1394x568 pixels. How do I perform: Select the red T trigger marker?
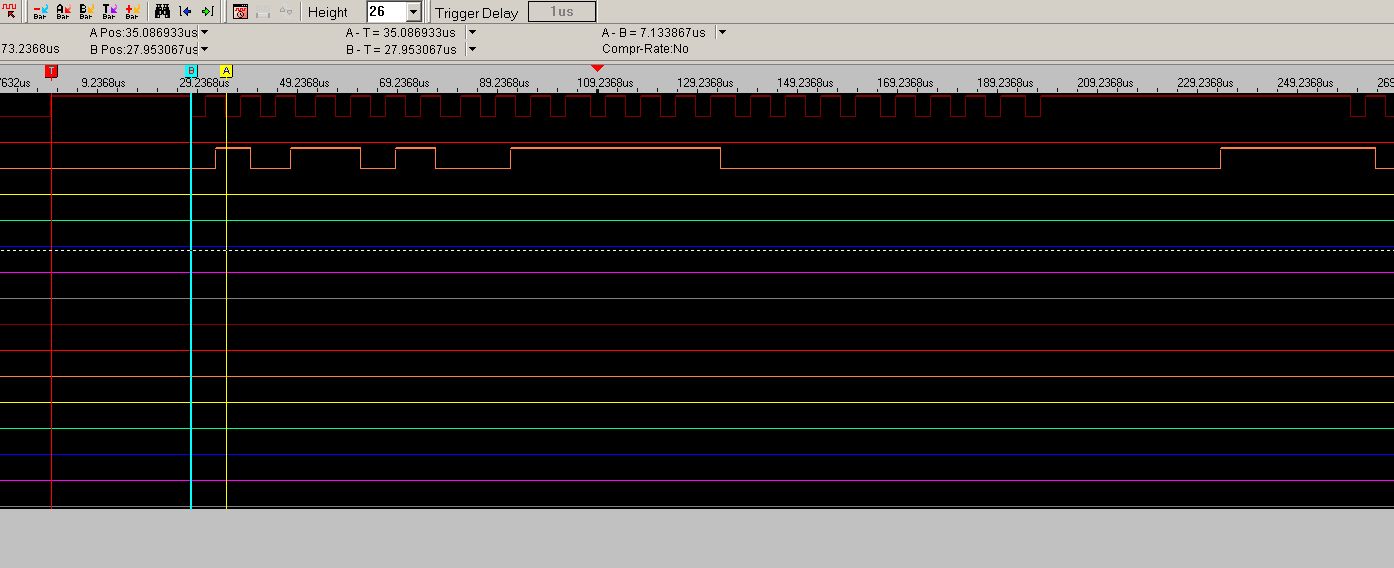[x=52, y=71]
